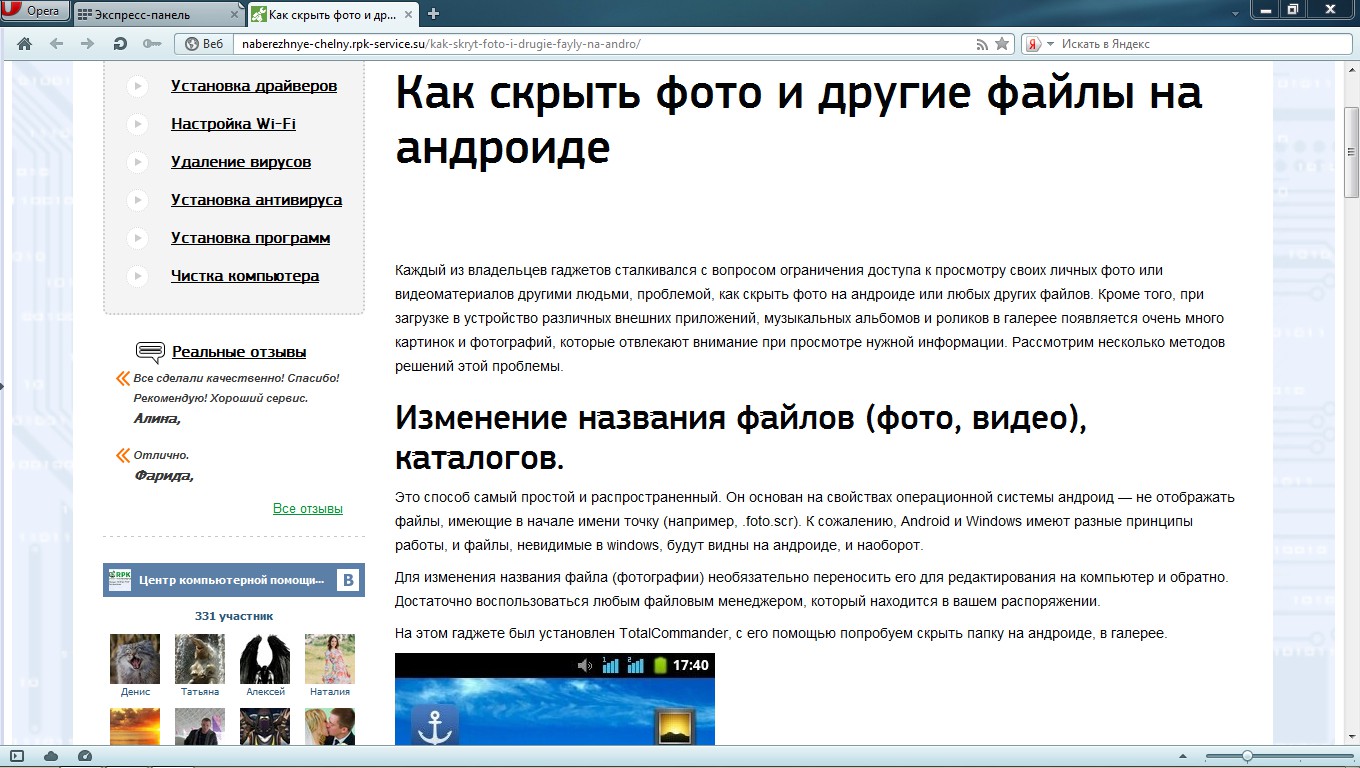Click the member name Татьяна

pyautogui.click(x=200, y=692)
